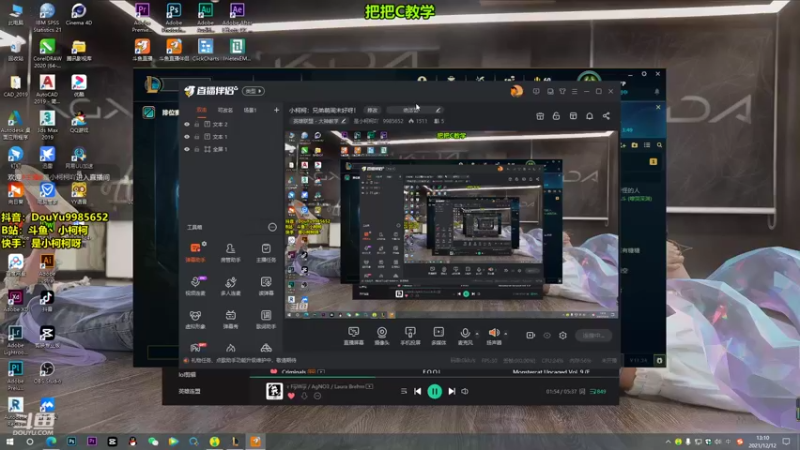Open Adobe Photoshop desktop shortcut
Image resolution: width=800 pixels, height=450 pixels.
(x=173, y=16)
